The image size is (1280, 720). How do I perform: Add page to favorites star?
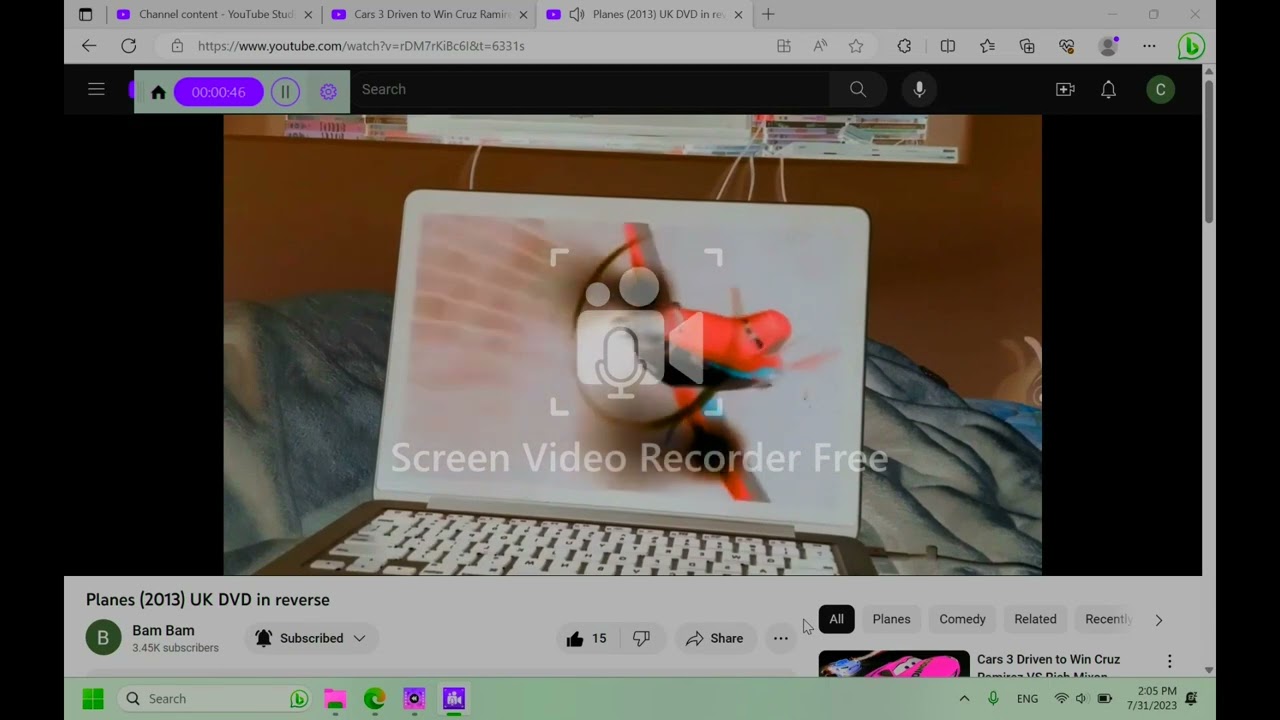click(x=856, y=46)
